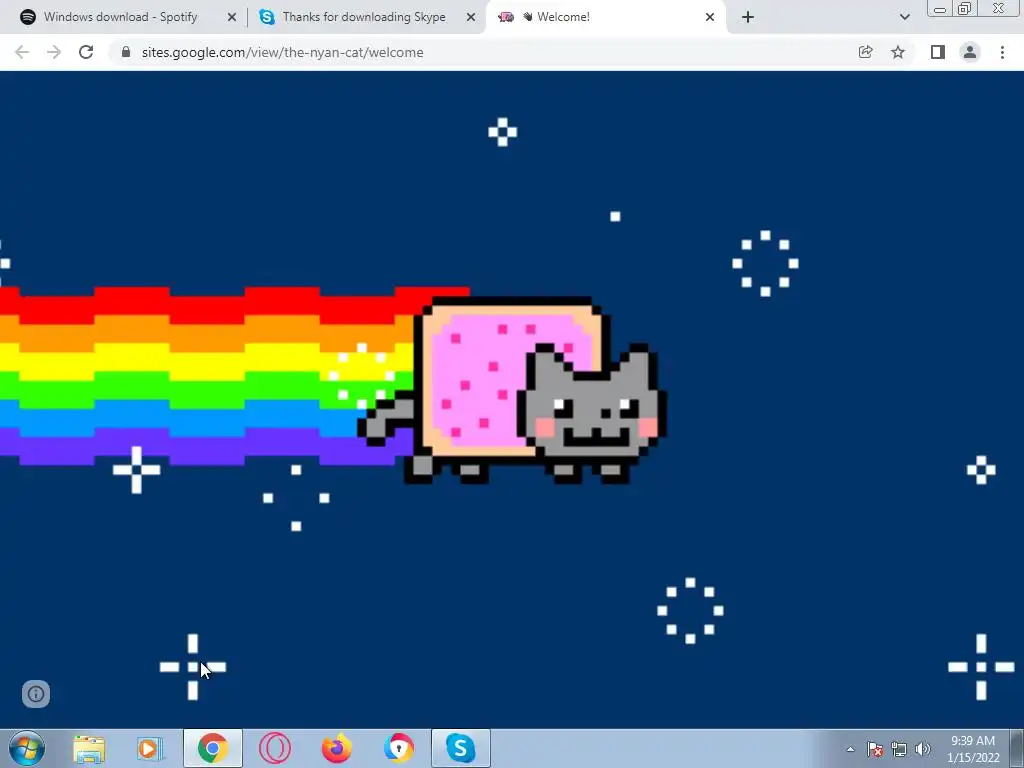Launch Firefox from the taskbar
Screen dimensions: 1024x768
click(337, 748)
